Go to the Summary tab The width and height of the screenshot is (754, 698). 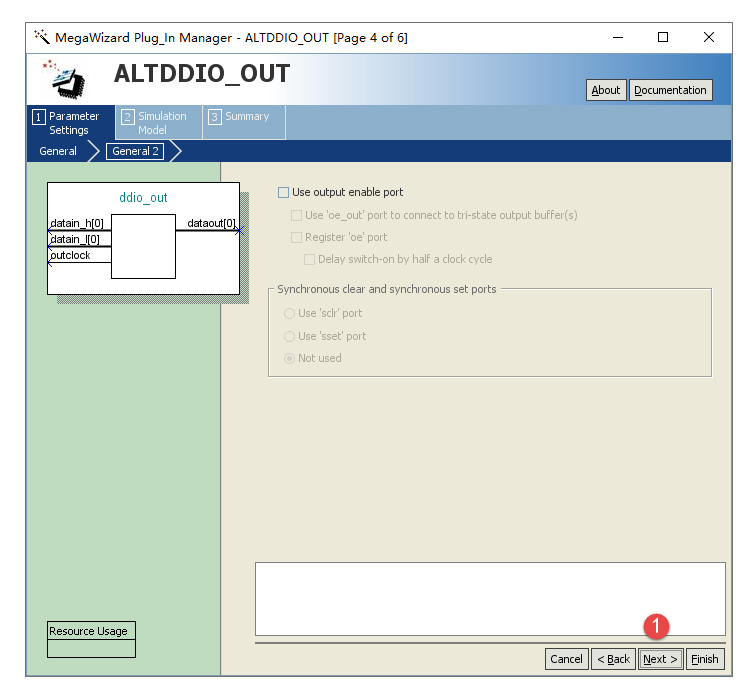click(x=244, y=123)
